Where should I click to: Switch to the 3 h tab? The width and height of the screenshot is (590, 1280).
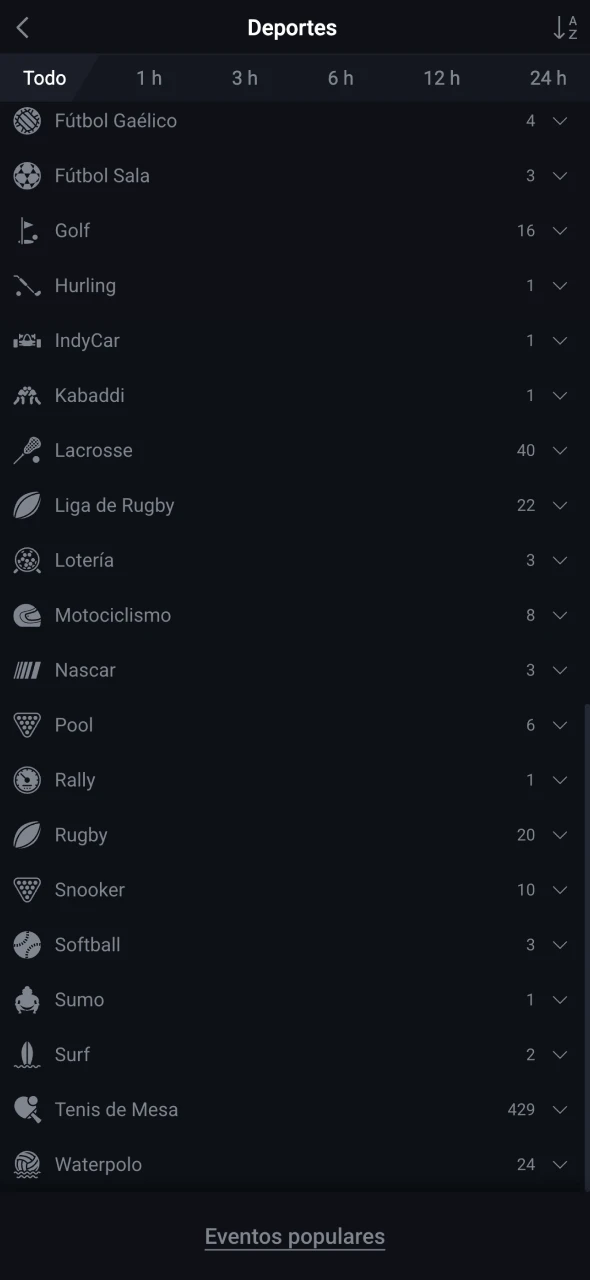245,78
